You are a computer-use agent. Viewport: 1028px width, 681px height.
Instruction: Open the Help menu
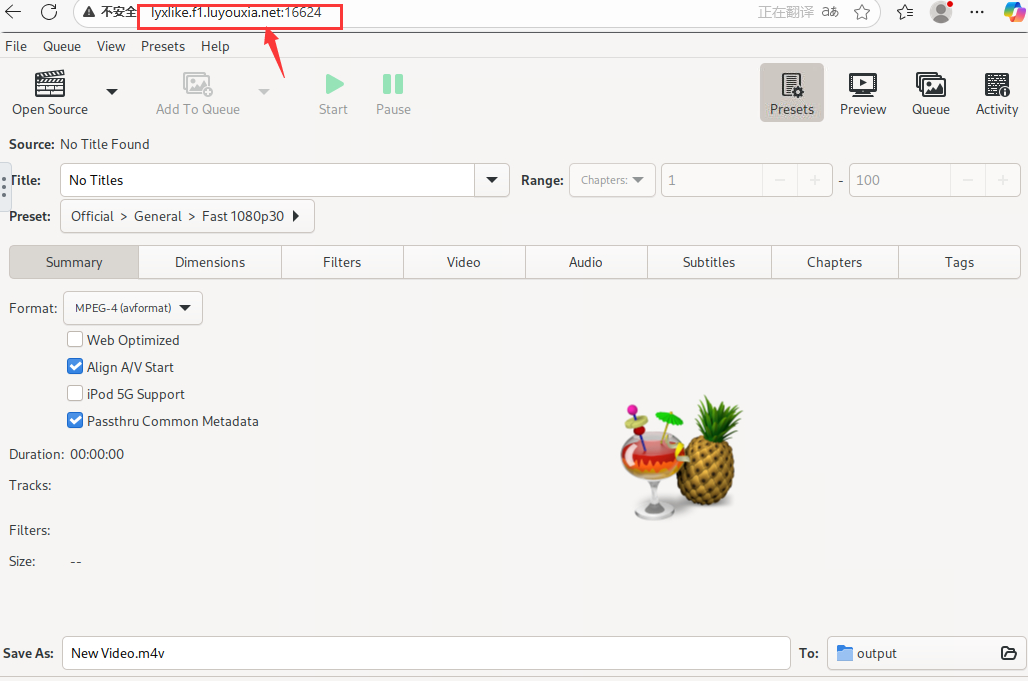215,47
